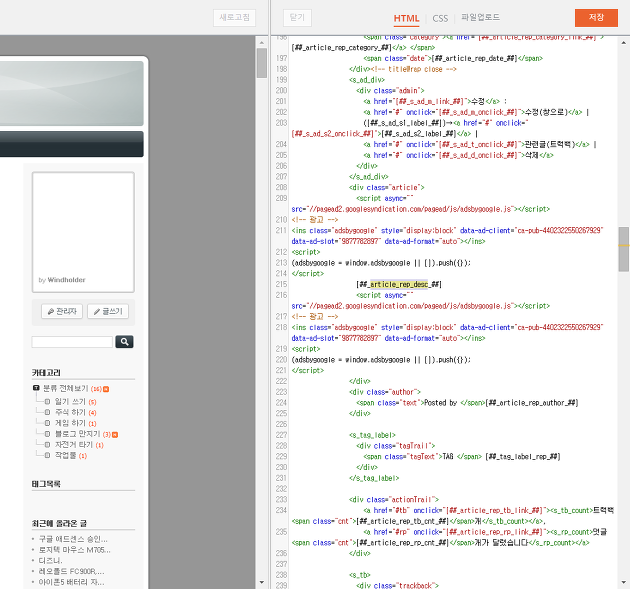
Task: Click the profile image box by Windholder
Action: (83, 233)
